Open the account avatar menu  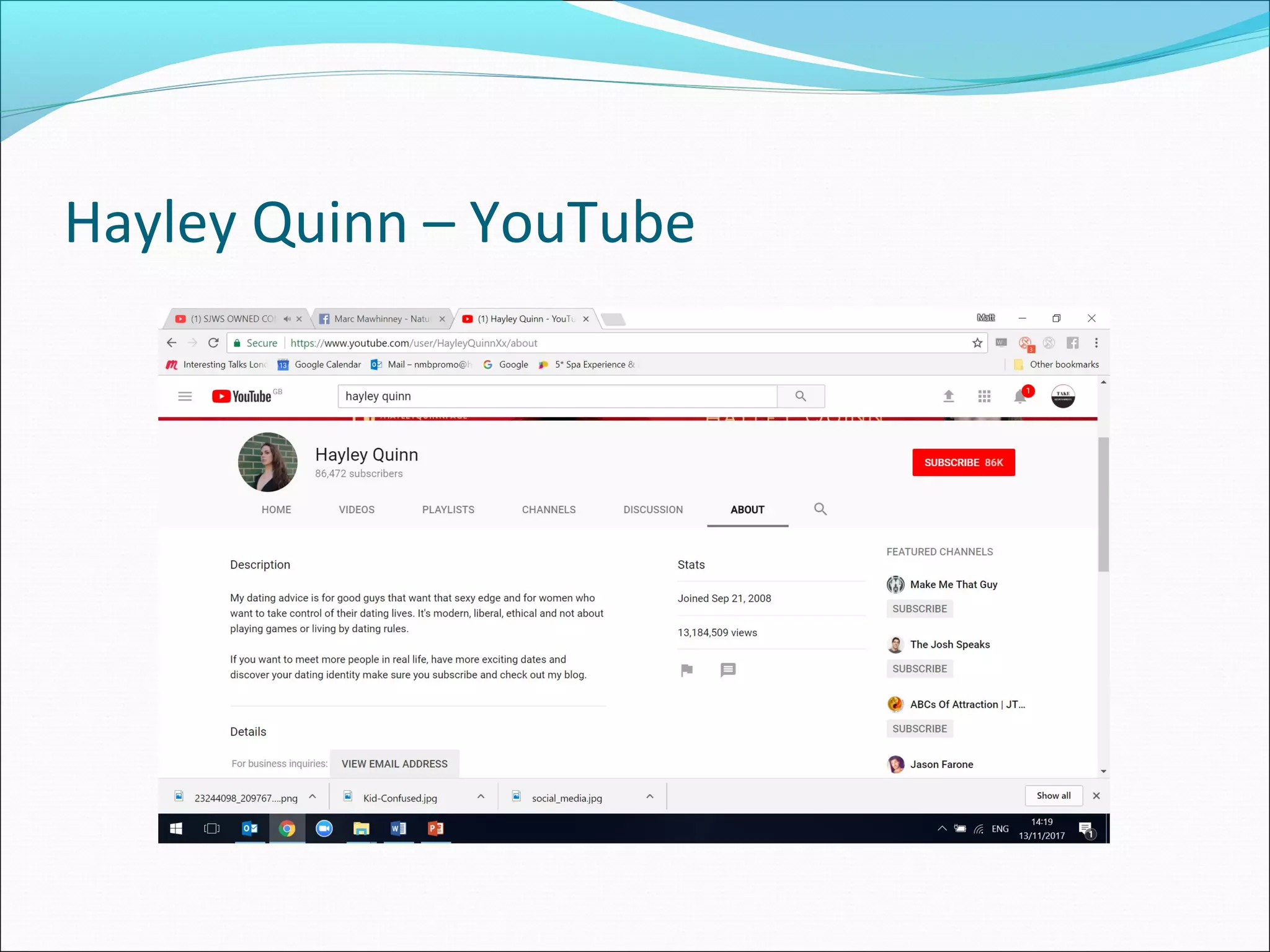[1063, 396]
